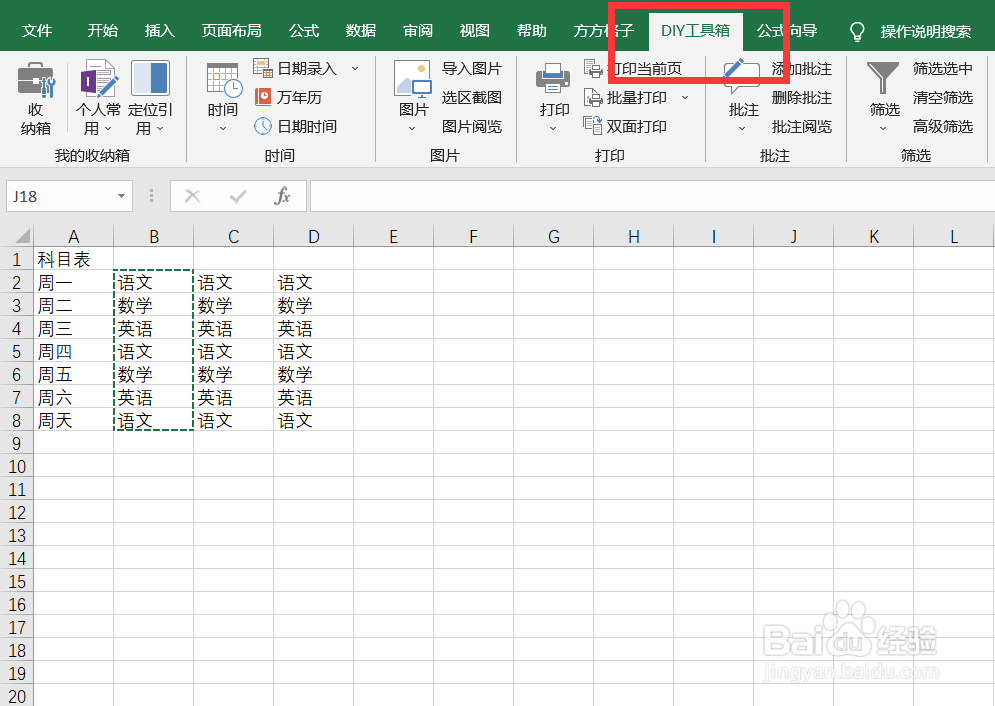Click the 批注阅览 comment viewer
Screen dimensions: 995x706
800,126
